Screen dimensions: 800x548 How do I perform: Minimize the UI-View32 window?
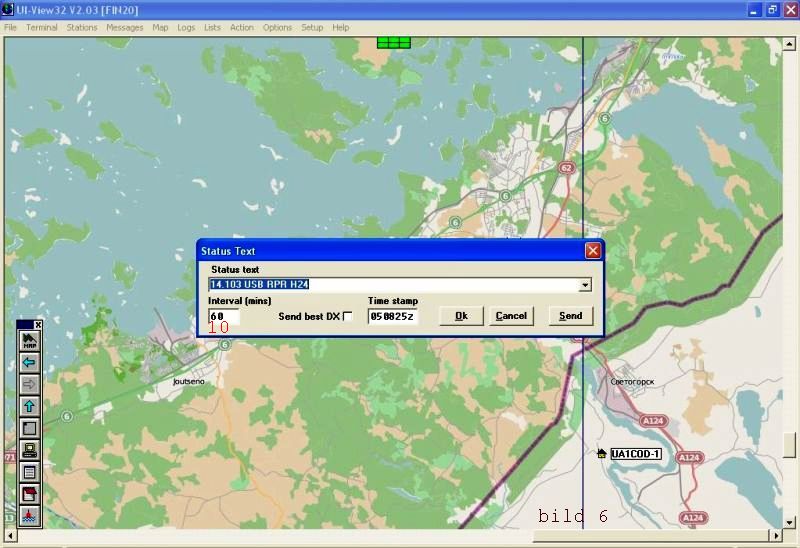[754, 10]
